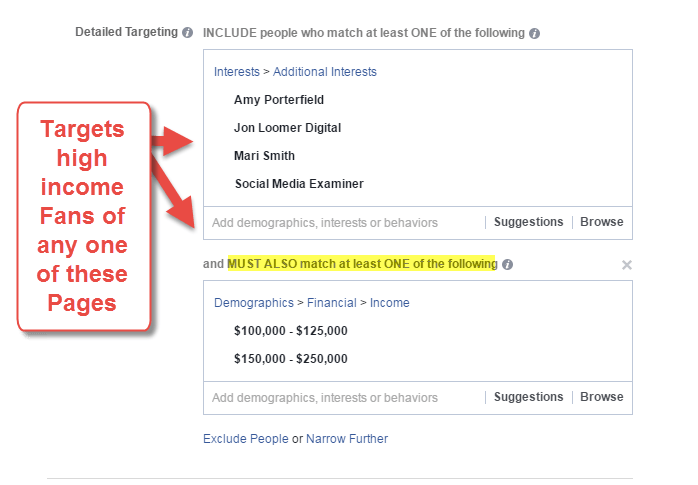Click info icon after INCLUDE people heading
This screenshot has height=485, width=698.
[x=534, y=33]
